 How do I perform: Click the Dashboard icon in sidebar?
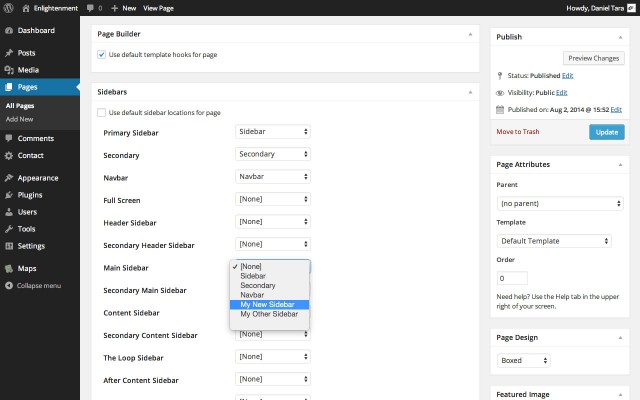pyautogui.click(x=9, y=31)
